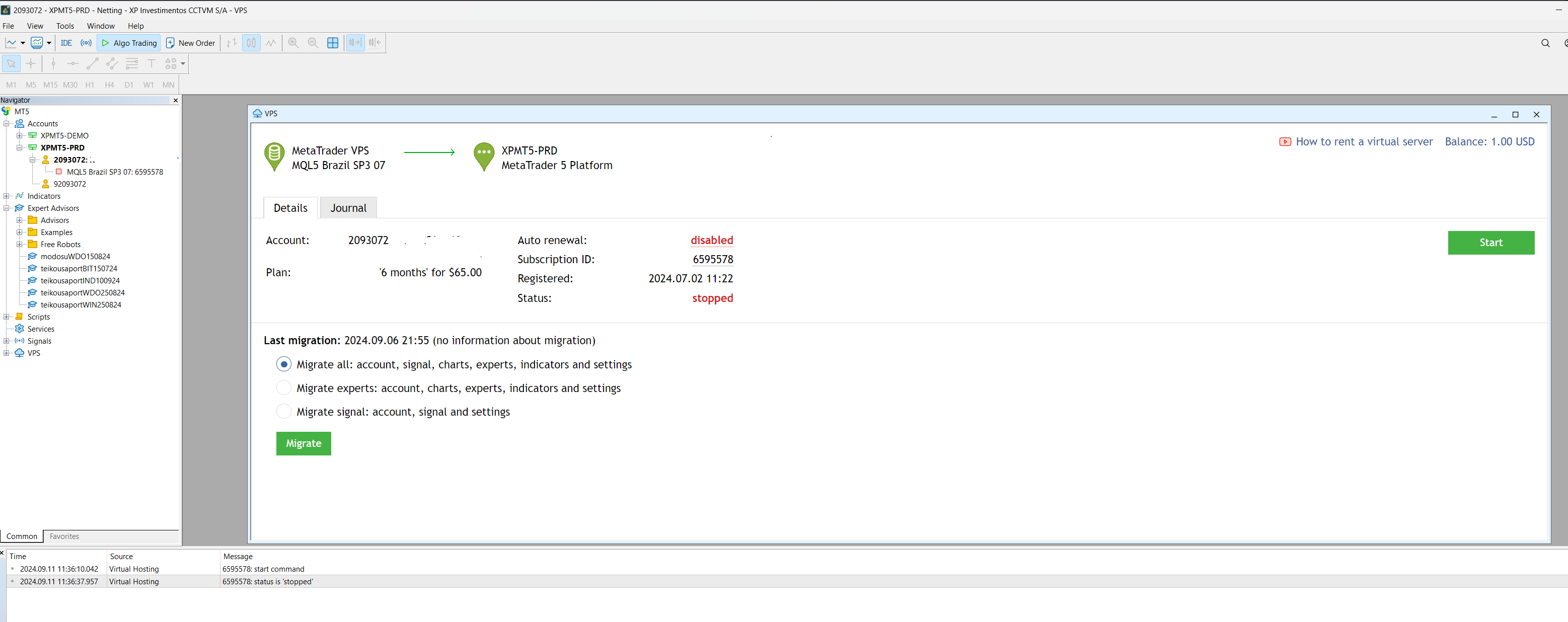The width and height of the screenshot is (1568, 622).
Task: Select Migrate experts radio option
Action: tap(284, 387)
